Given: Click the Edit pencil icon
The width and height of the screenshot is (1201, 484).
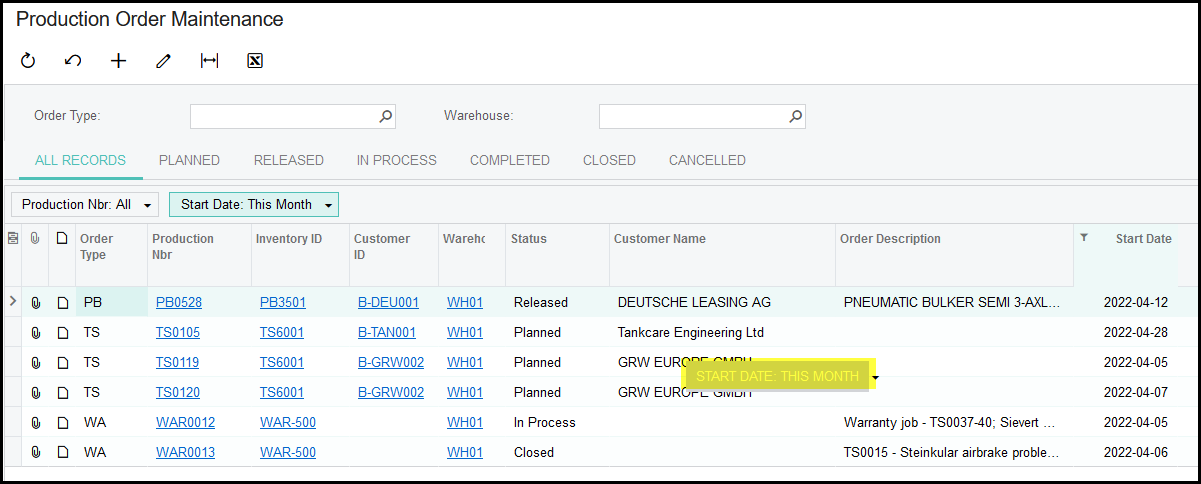Looking at the screenshot, I should click(164, 61).
